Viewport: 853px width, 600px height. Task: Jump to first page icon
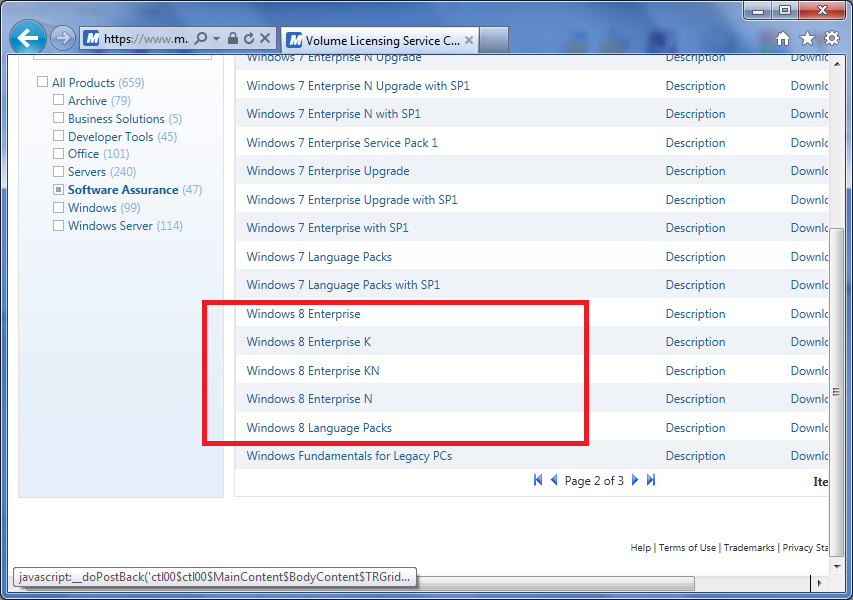click(538, 480)
